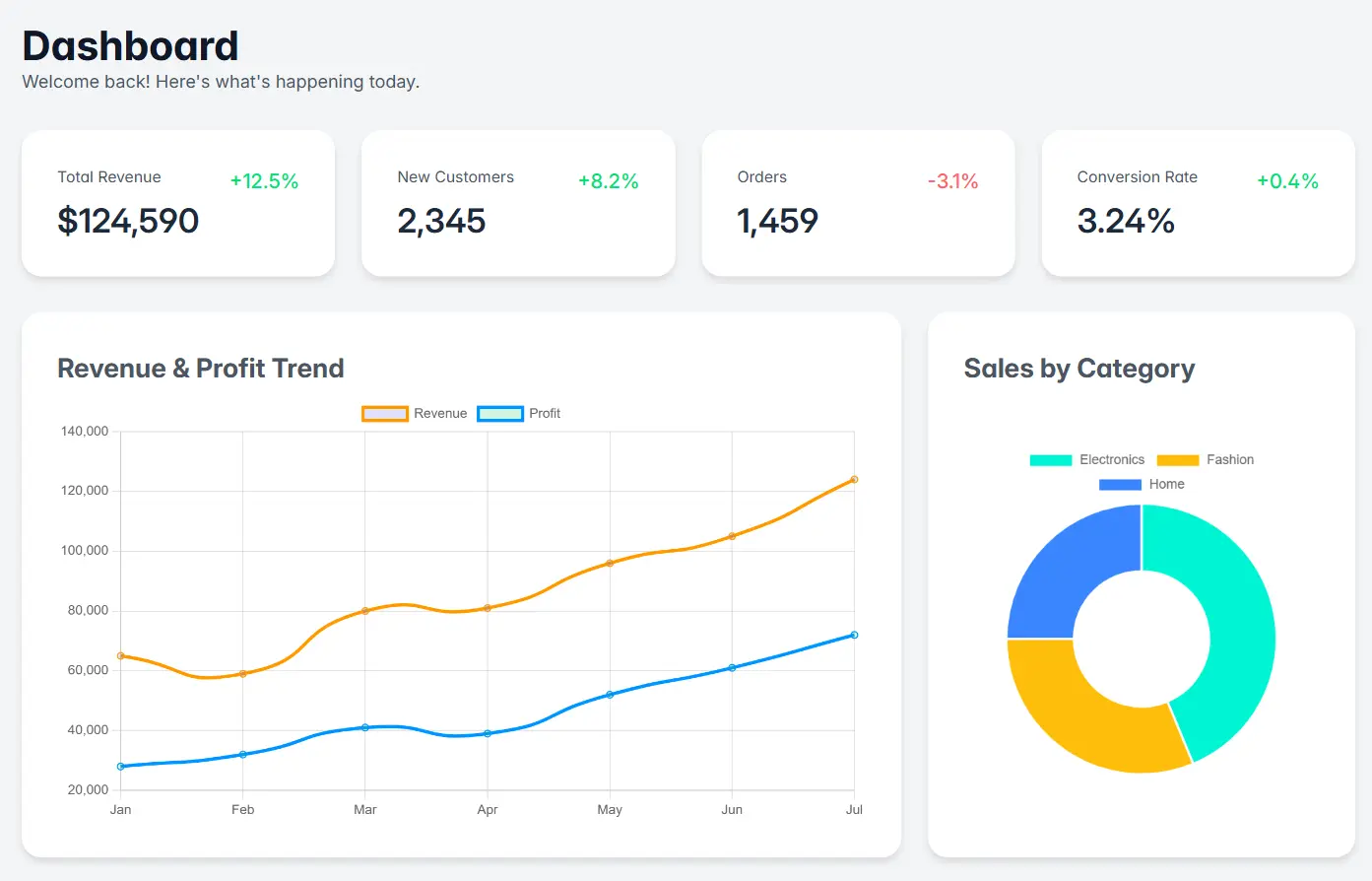
Task: Click the Apr x-axis label
Action: click(488, 810)
